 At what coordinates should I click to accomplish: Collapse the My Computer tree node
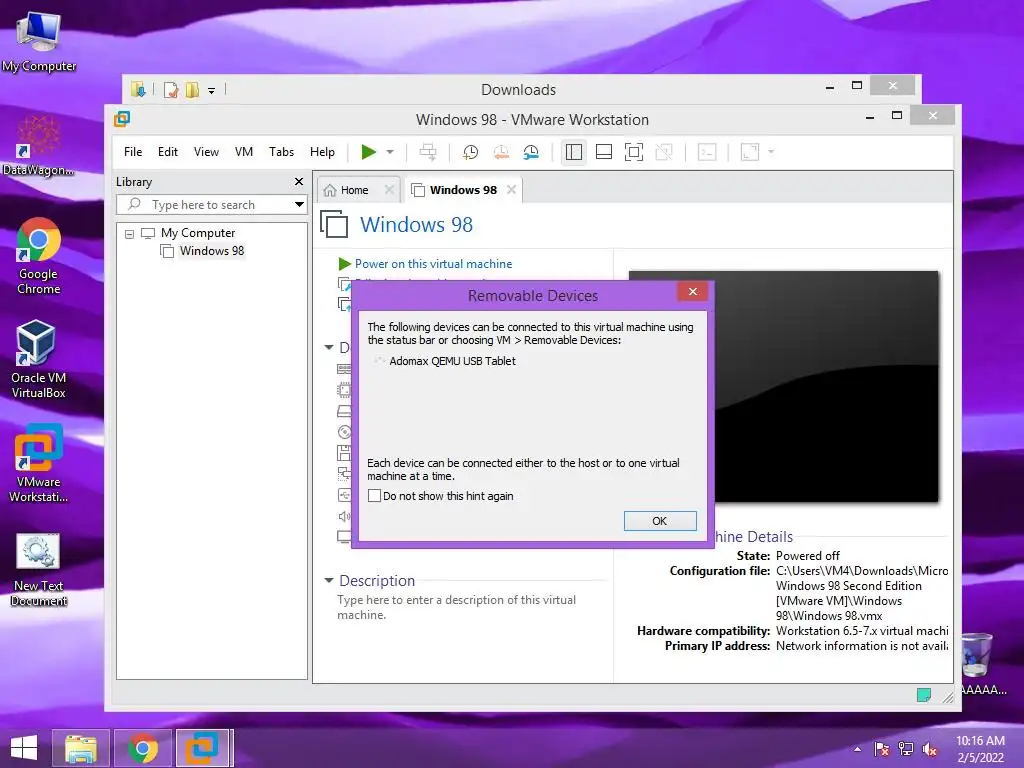(x=129, y=233)
